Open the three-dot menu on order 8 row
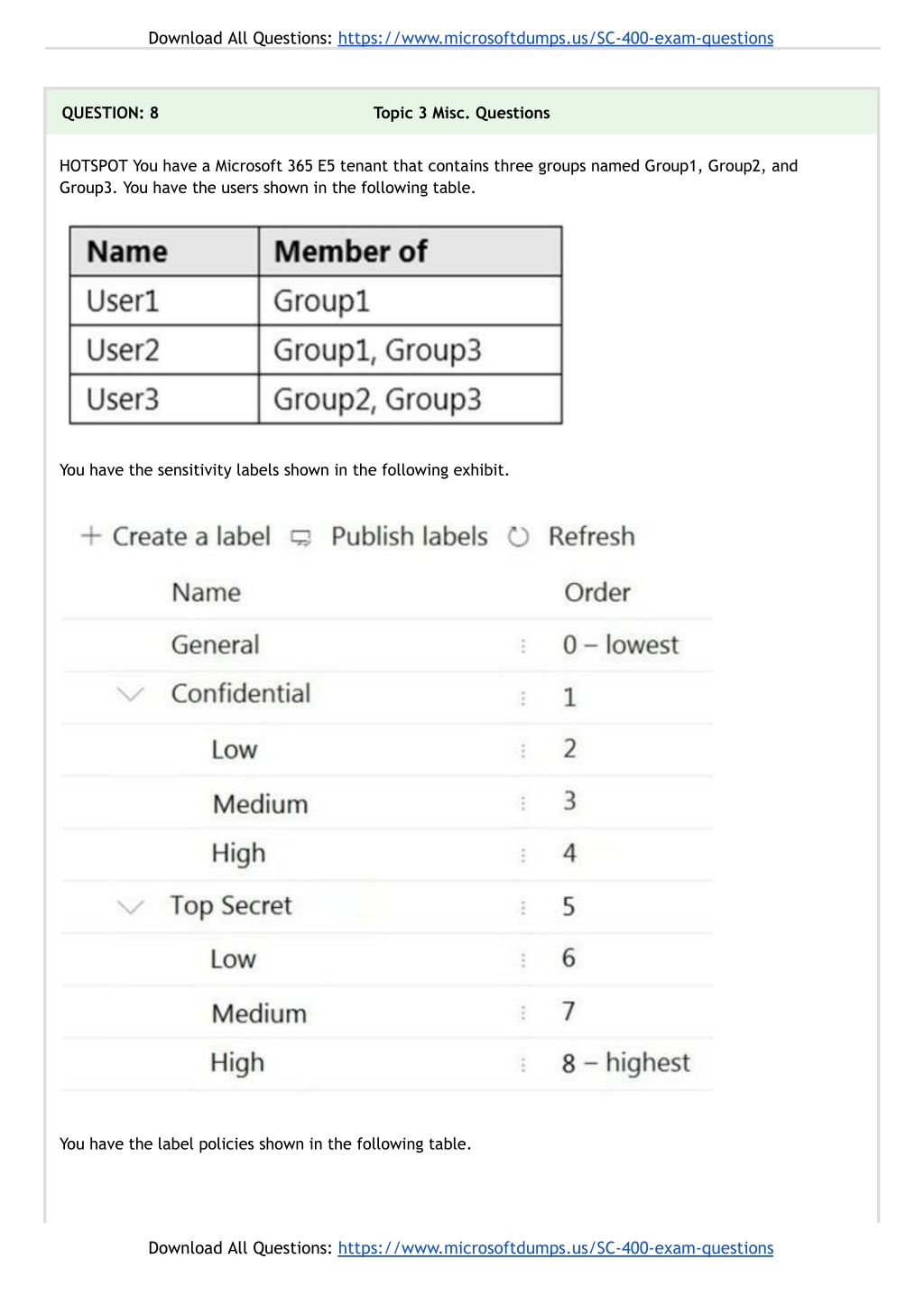Screen dimensions: 924x1305 [x=523, y=1064]
